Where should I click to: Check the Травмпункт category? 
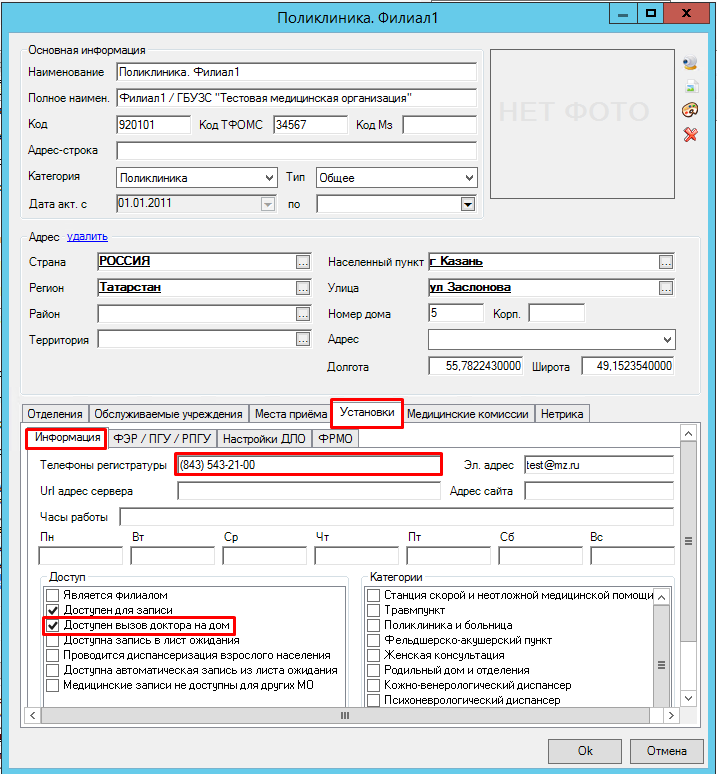click(374, 611)
